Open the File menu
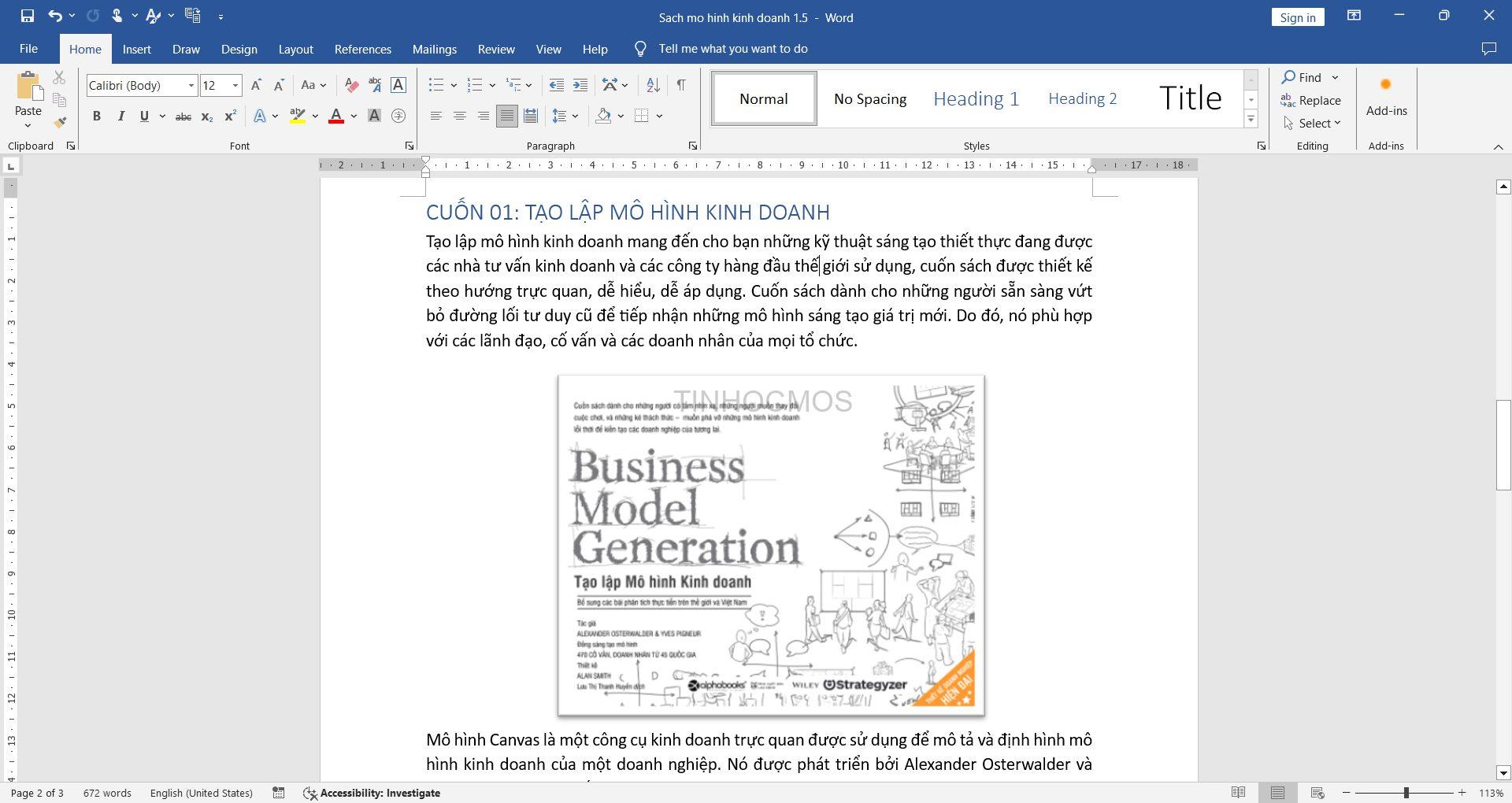This screenshot has width=1512, height=803. [28, 49]
